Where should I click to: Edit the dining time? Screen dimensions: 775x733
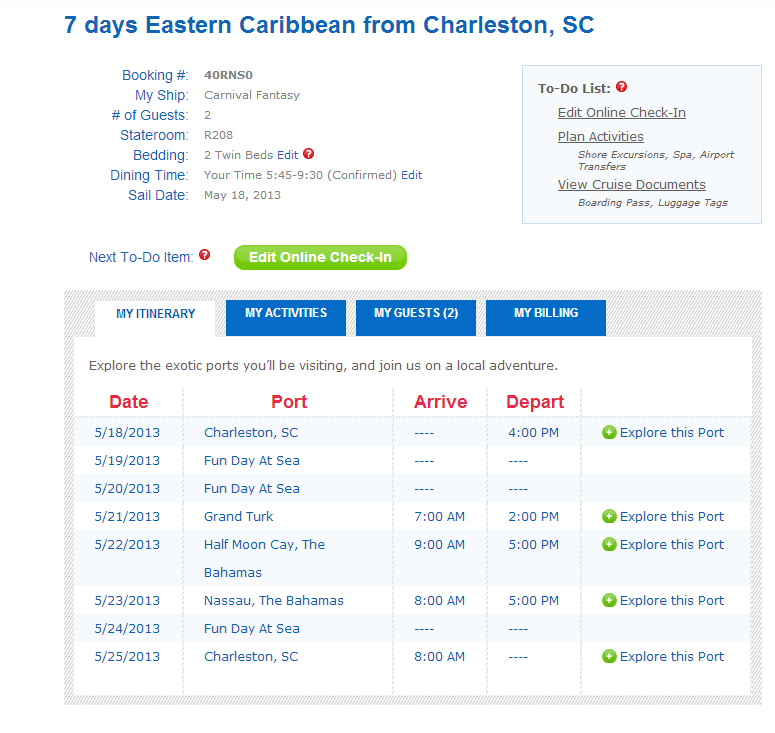(x=412, y=175)
